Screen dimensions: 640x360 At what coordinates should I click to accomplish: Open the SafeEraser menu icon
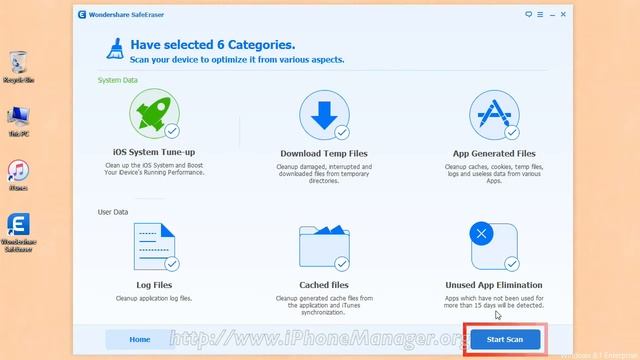pos(540,14)
